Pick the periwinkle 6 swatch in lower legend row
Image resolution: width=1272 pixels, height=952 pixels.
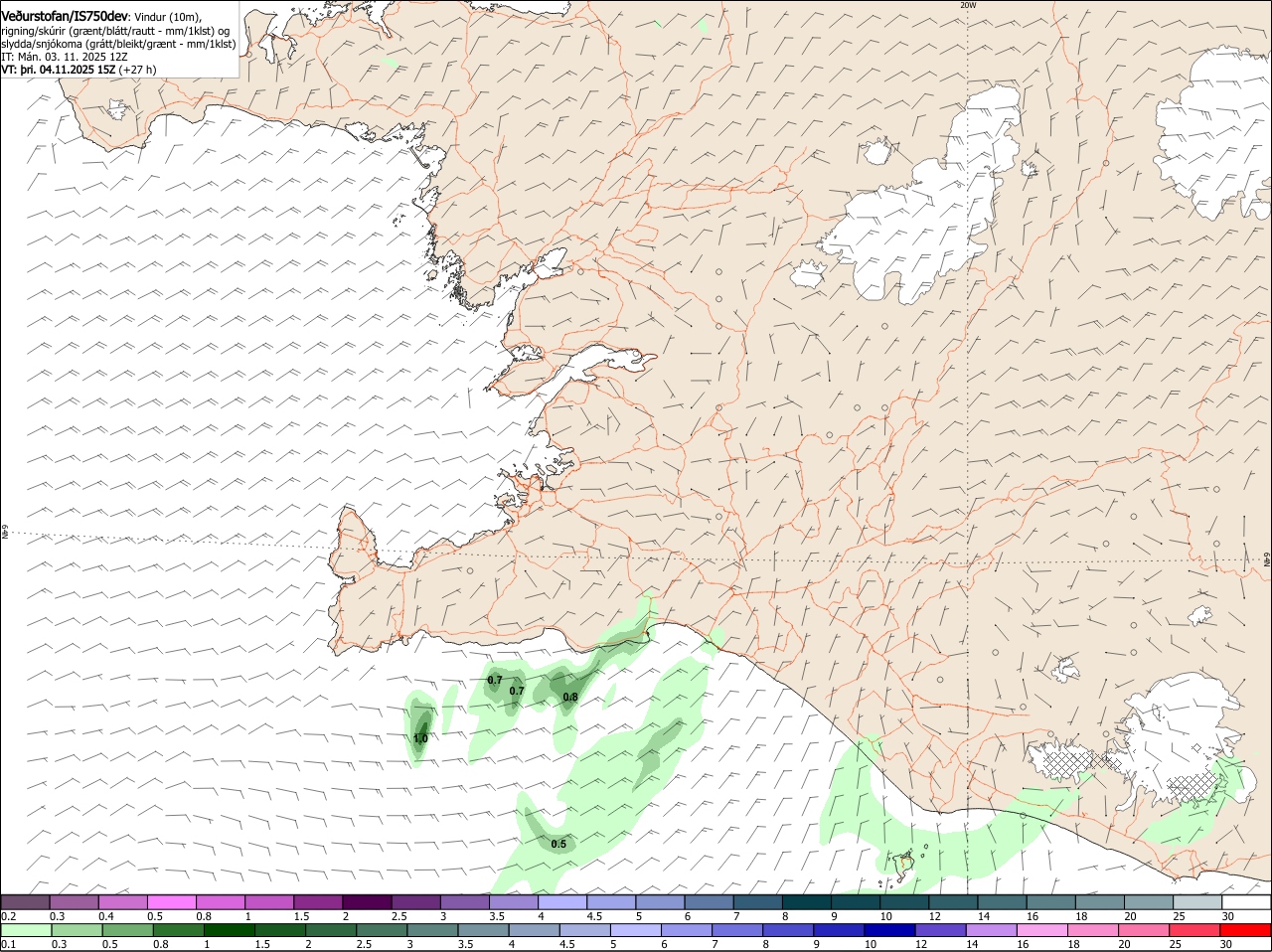(686, 930)
